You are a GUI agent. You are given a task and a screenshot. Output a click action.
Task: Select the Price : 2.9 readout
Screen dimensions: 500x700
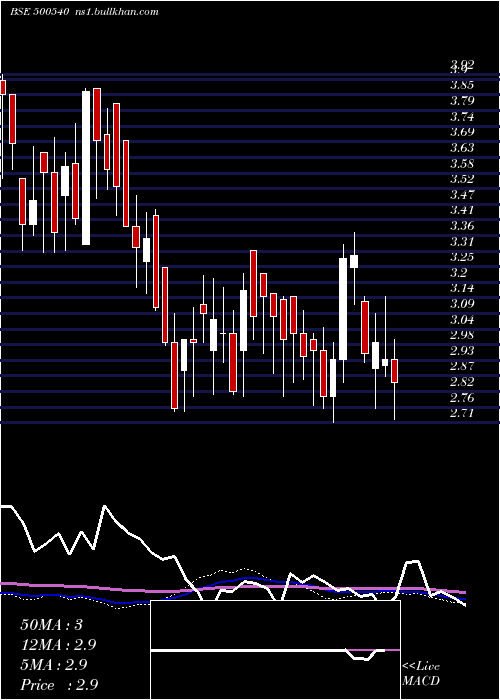pos(59,685)
